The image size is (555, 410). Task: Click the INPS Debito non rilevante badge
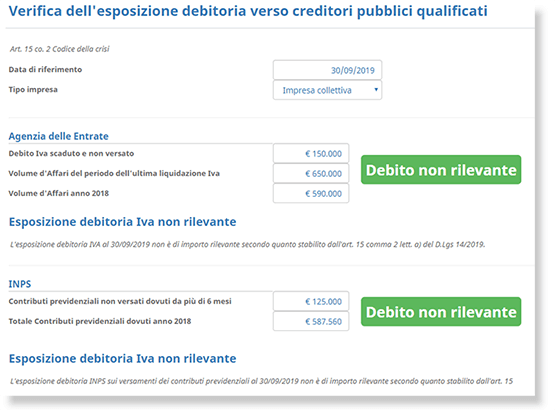(x=441, y=312)
